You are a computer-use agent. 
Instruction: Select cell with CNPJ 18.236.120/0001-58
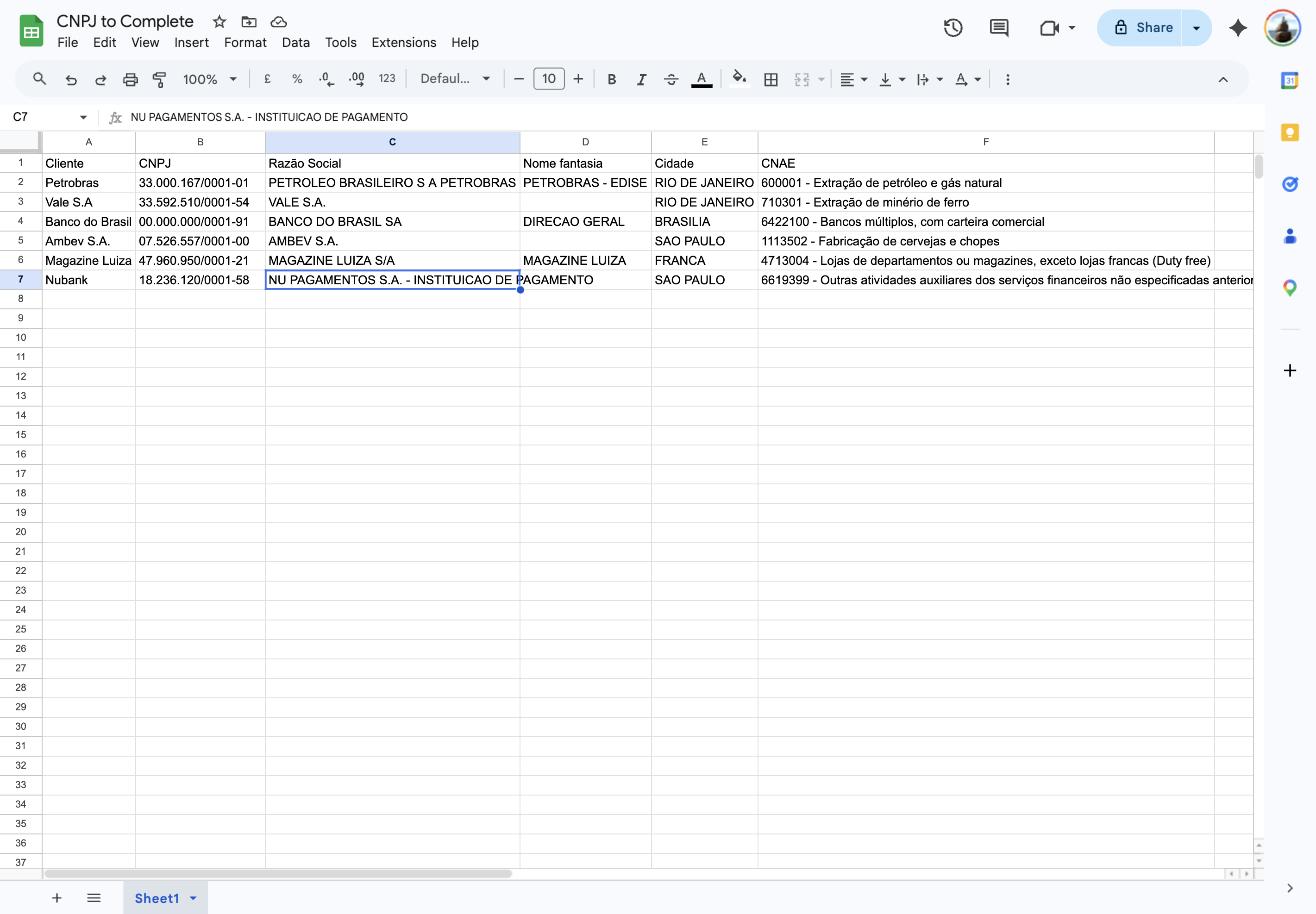(x=200, y=280)
